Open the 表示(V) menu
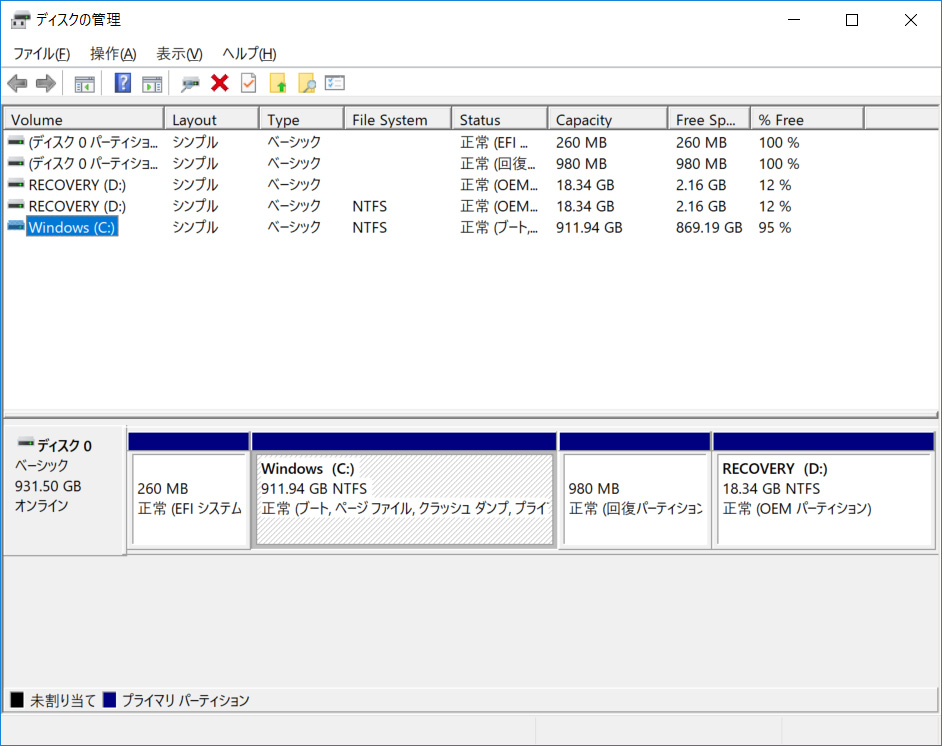 click(179, 54)
